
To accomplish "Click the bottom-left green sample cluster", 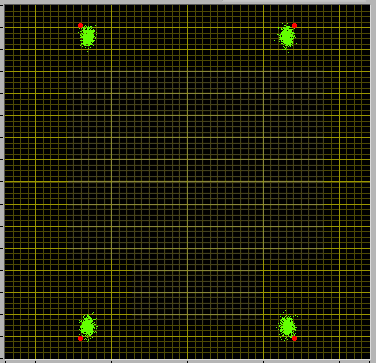I will pos(88,327).
